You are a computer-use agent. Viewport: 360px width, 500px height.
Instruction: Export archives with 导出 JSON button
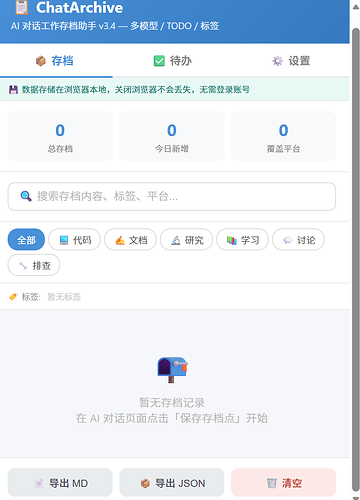pos(172,483)
